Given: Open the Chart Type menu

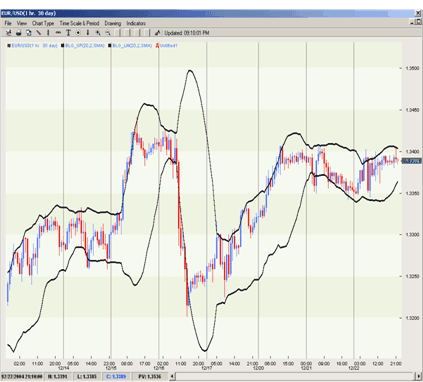Looking at the screenshot, I should coord(43,23).
